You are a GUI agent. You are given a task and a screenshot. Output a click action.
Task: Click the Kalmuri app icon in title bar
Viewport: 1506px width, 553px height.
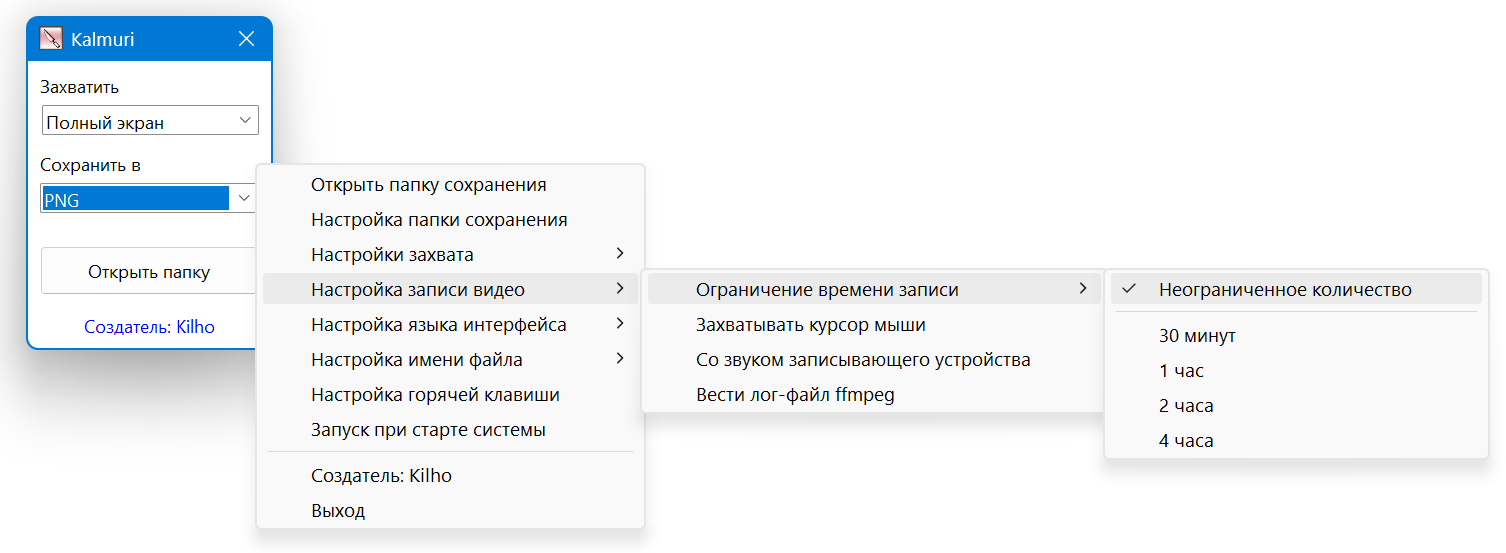(50, 39)
